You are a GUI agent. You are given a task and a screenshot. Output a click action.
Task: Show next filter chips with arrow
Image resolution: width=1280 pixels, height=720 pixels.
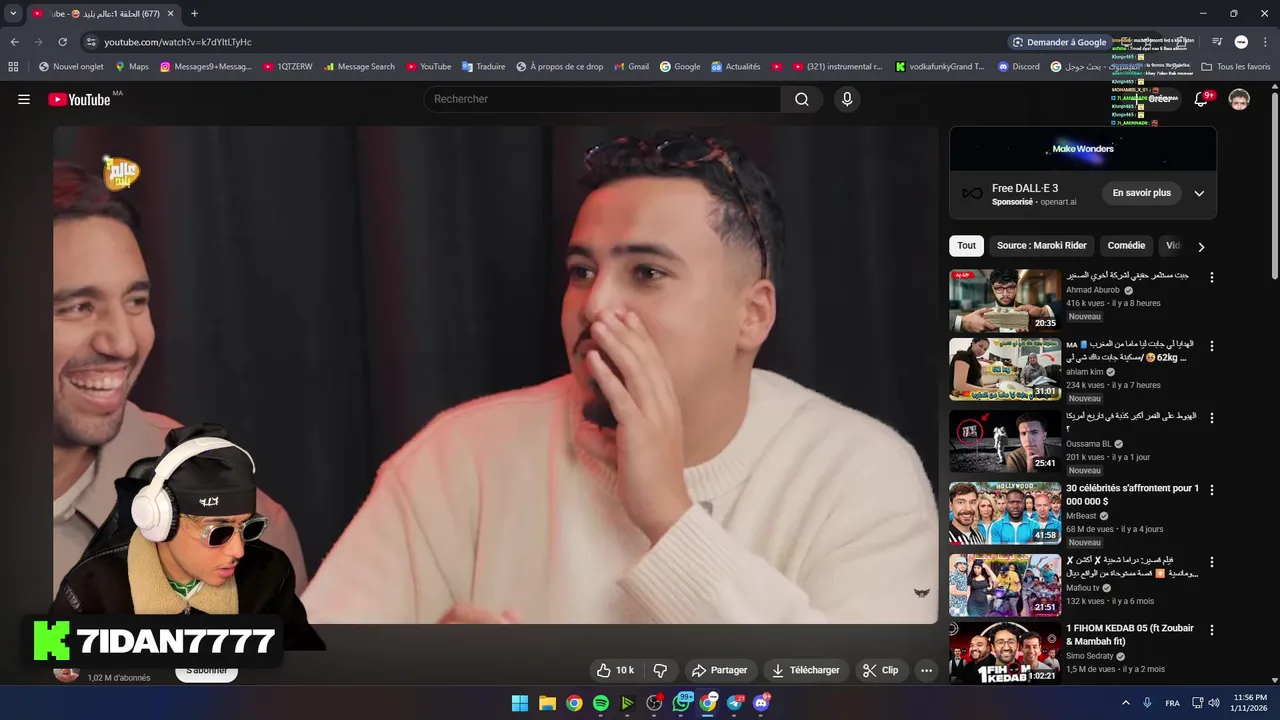coord(1201,246)
